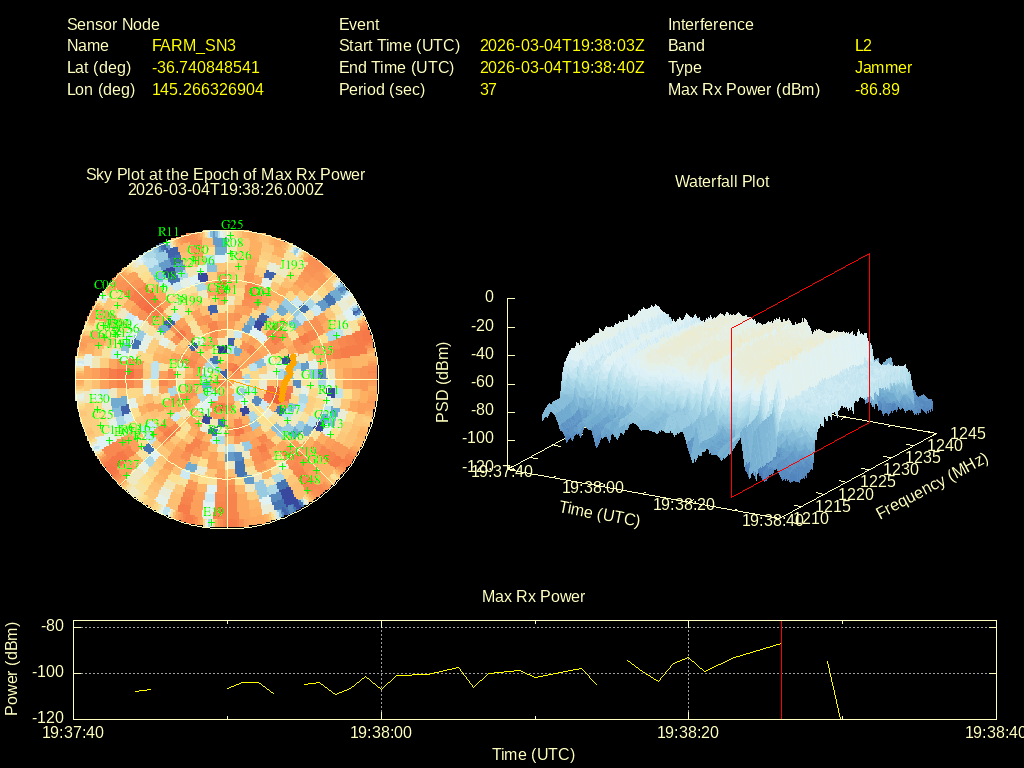Click the vertical cursor line in Max Rx Power chart

coord(781,672)
